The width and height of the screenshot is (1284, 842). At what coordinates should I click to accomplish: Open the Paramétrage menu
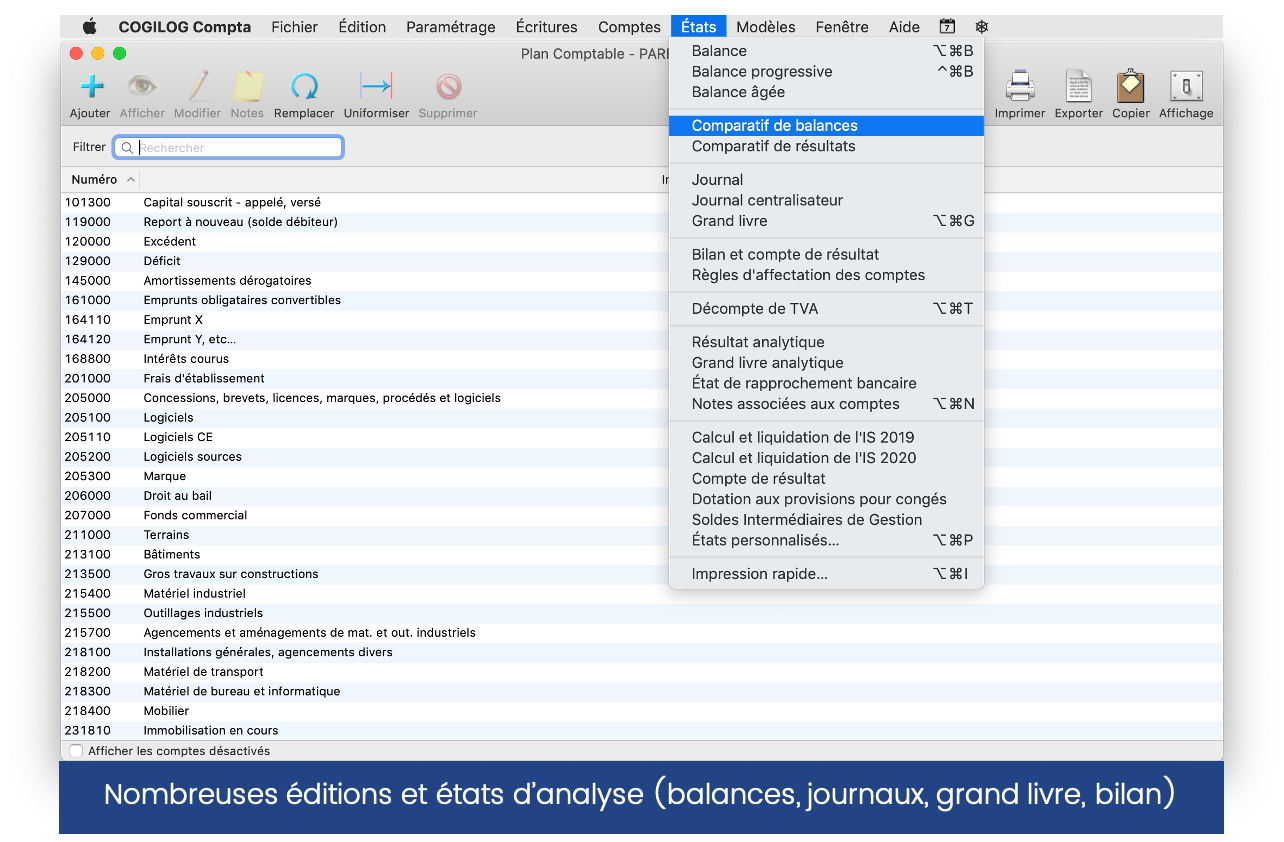(x=450, y=27)
